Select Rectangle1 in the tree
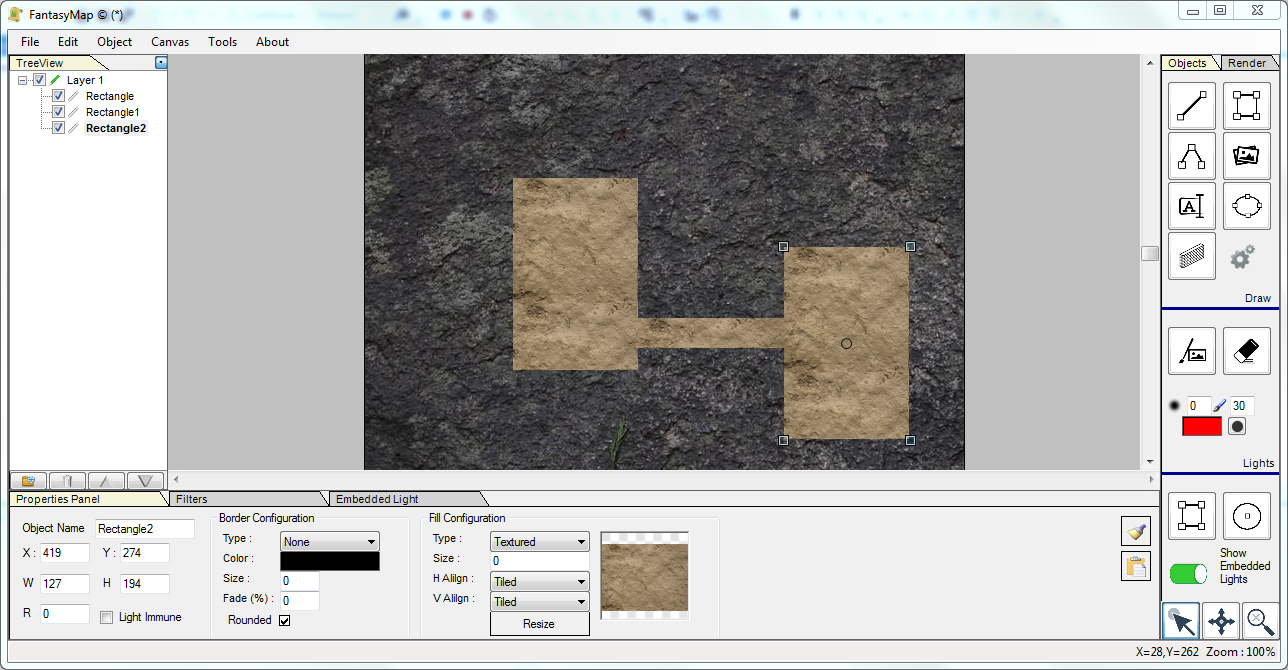 113,112
